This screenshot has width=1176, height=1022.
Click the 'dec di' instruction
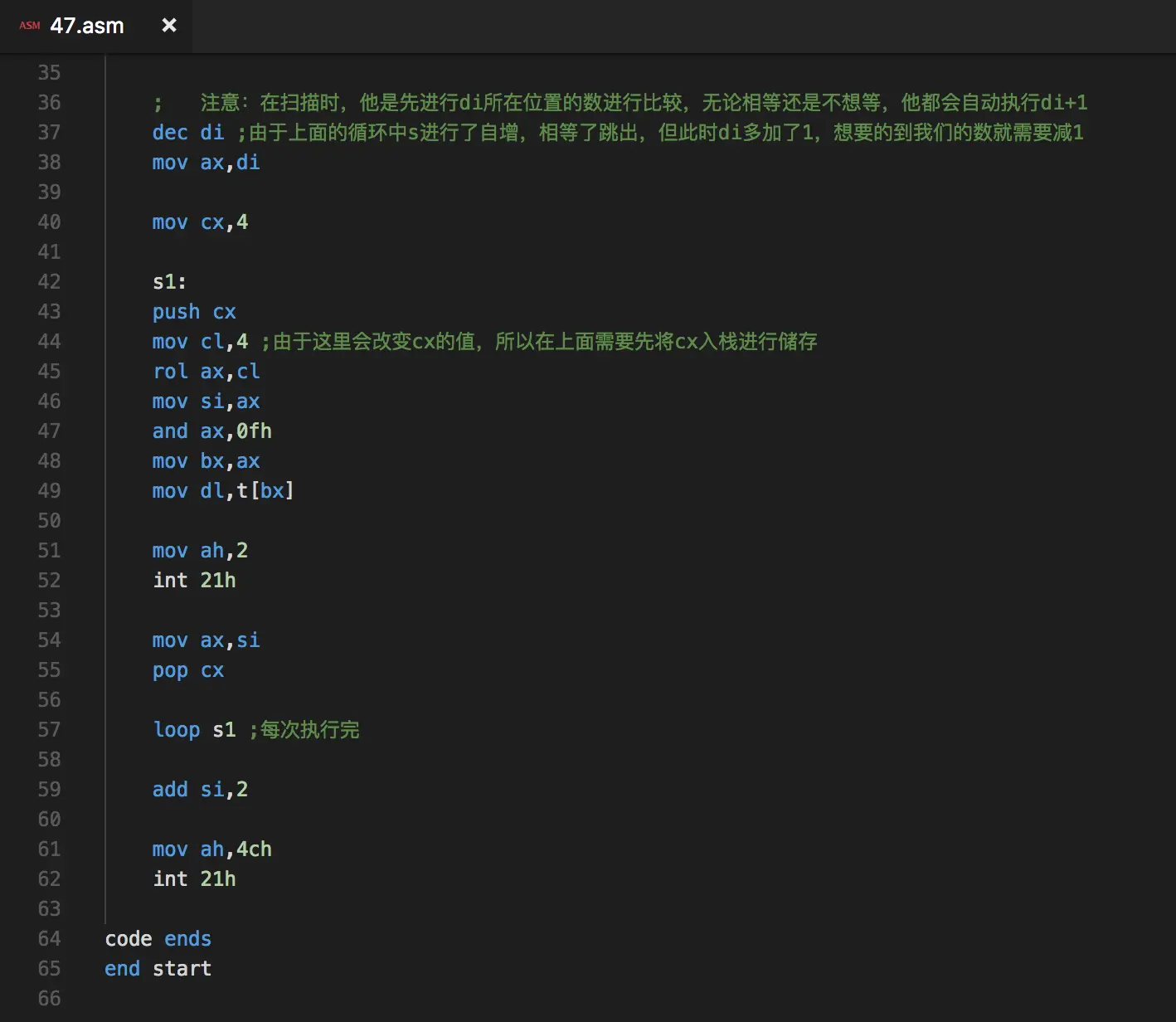188,133
